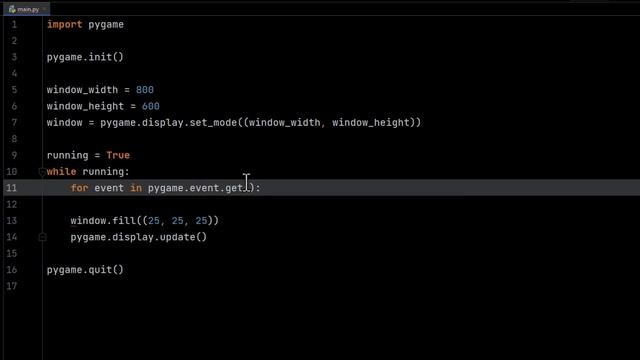Viewport: 640px width, 360px height.
Task: Click 'set_mode' in the display call
Action: tap(213, 122)
